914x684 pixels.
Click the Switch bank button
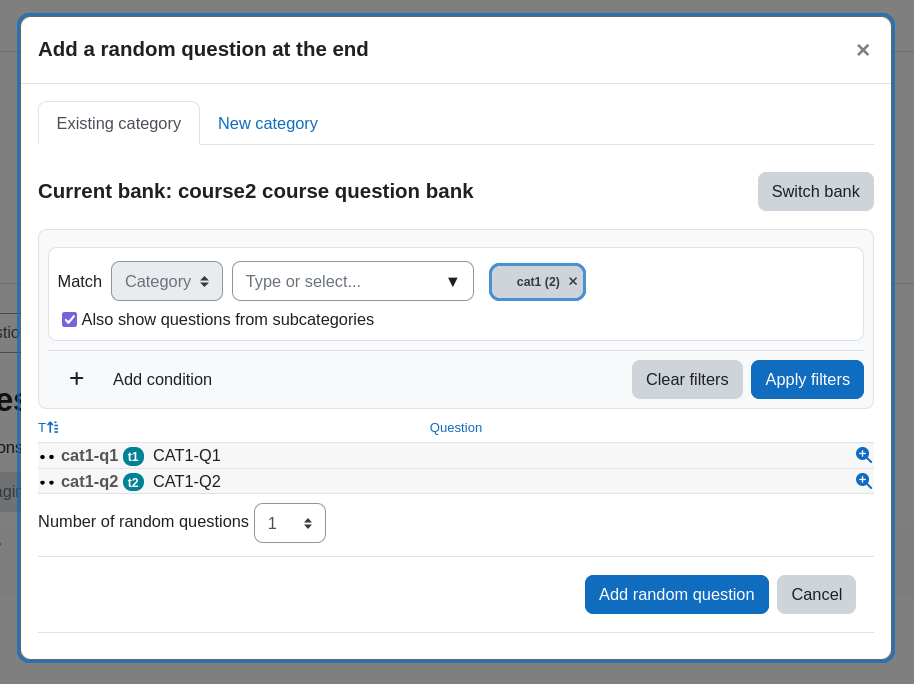[815, 191]
